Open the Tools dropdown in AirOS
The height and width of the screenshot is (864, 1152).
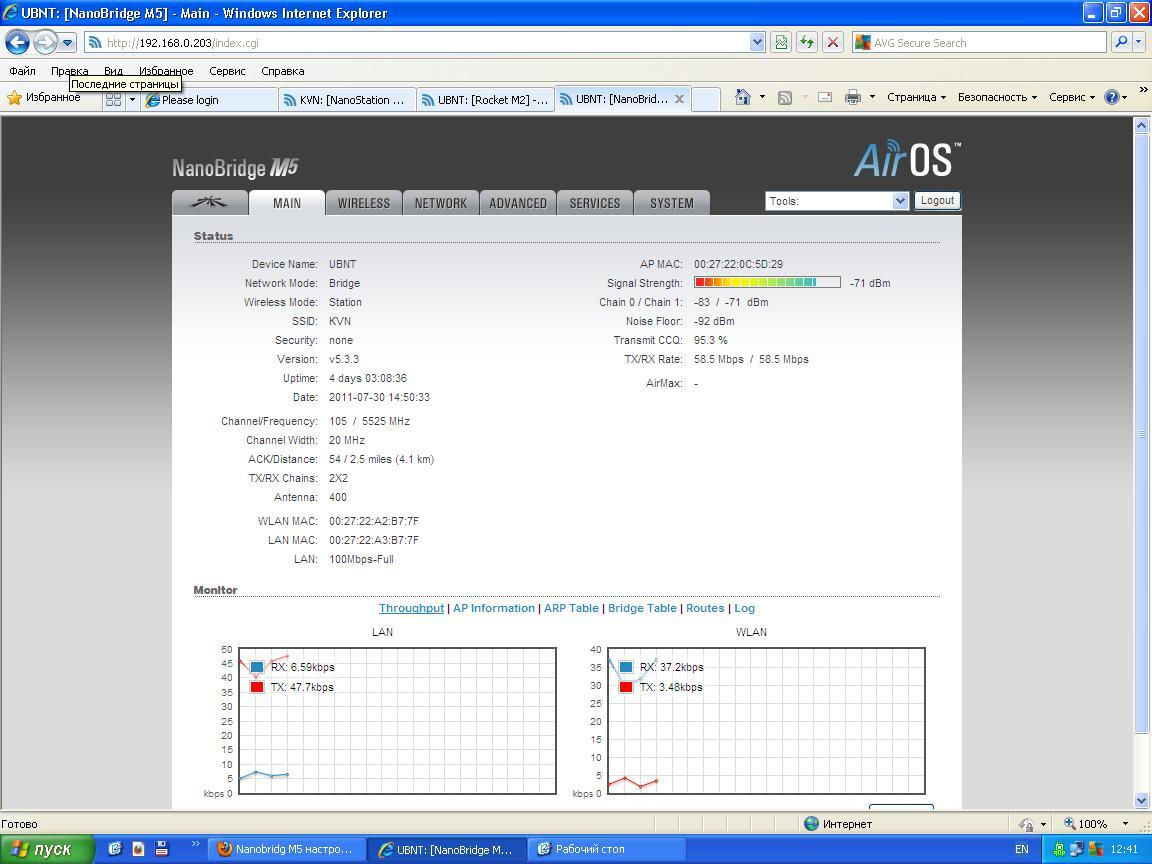pos(837,201)
